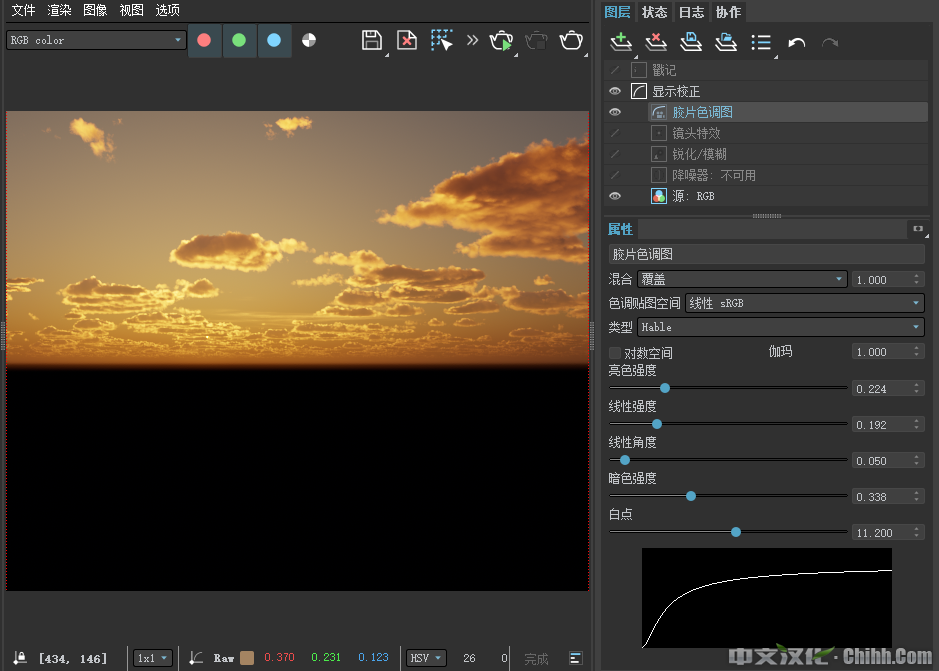Toggle visibility of 源: RGB layer
This screenshot has height=671, width=939.
(x=615, y=196)
